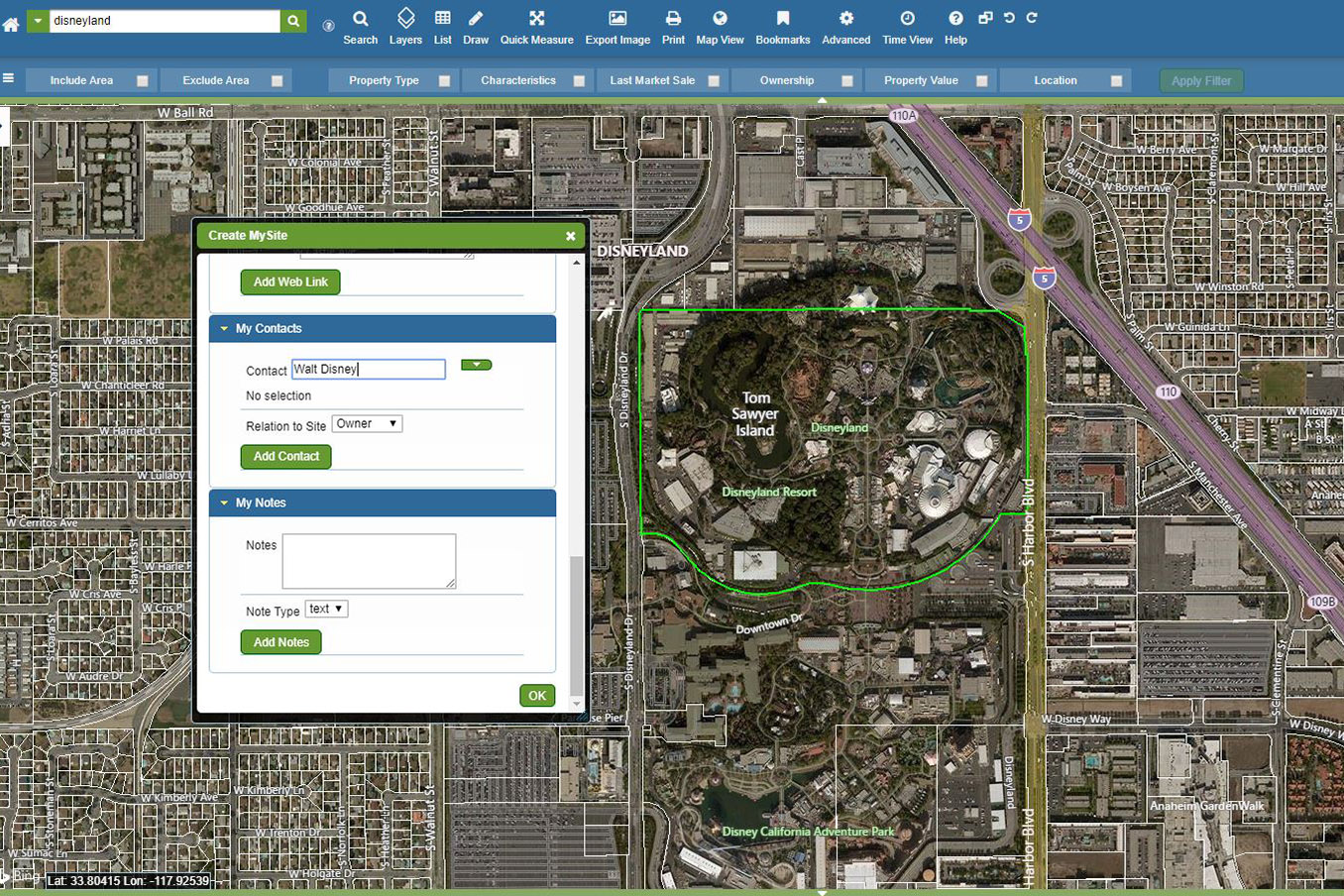Click Add Web Link button
1344x896 pixels.
pyautogui.click(x=290, y=282)
